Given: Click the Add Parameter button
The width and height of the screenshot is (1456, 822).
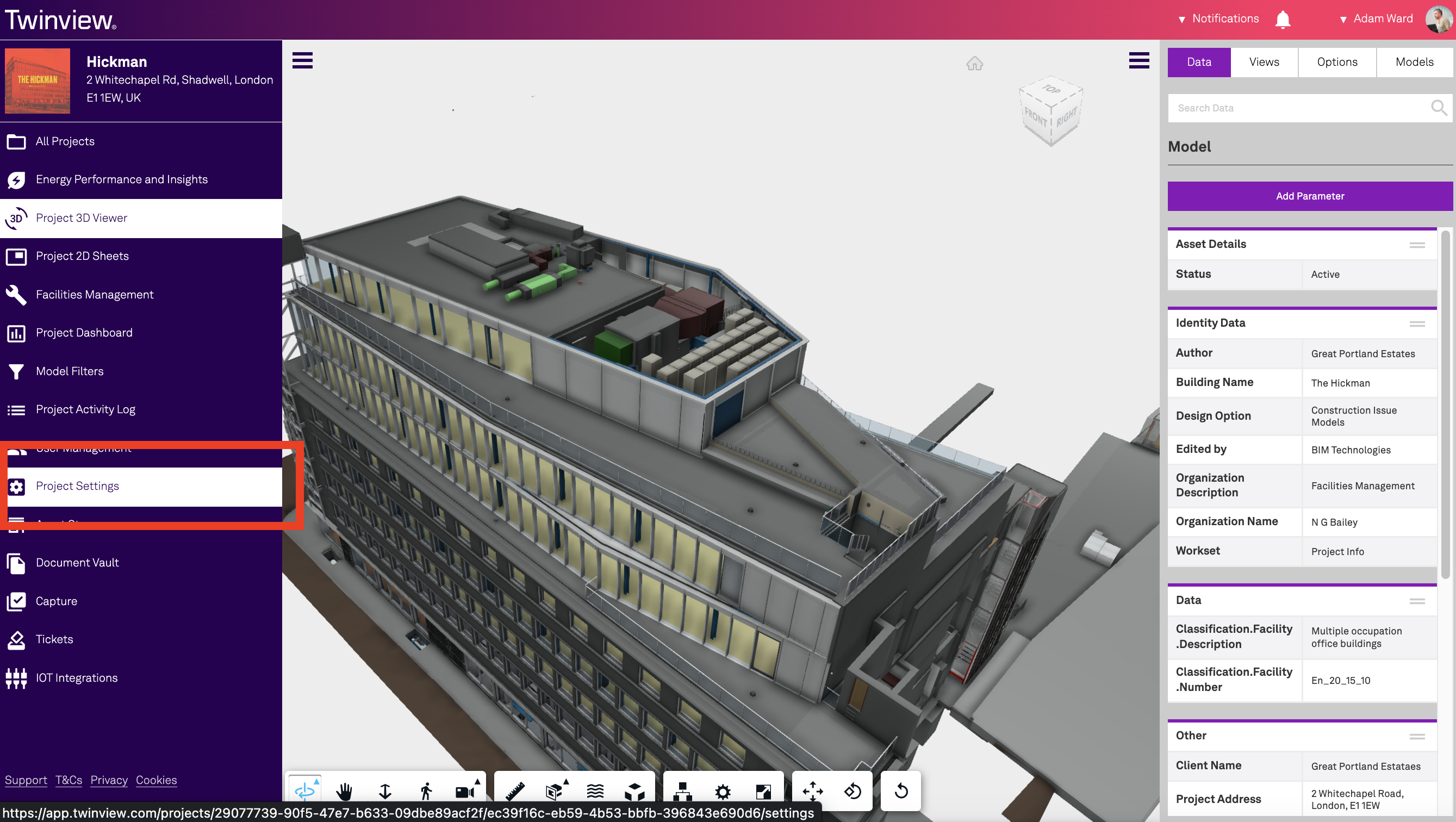Looking at the screenshot, I should [x=1310, y=196].
